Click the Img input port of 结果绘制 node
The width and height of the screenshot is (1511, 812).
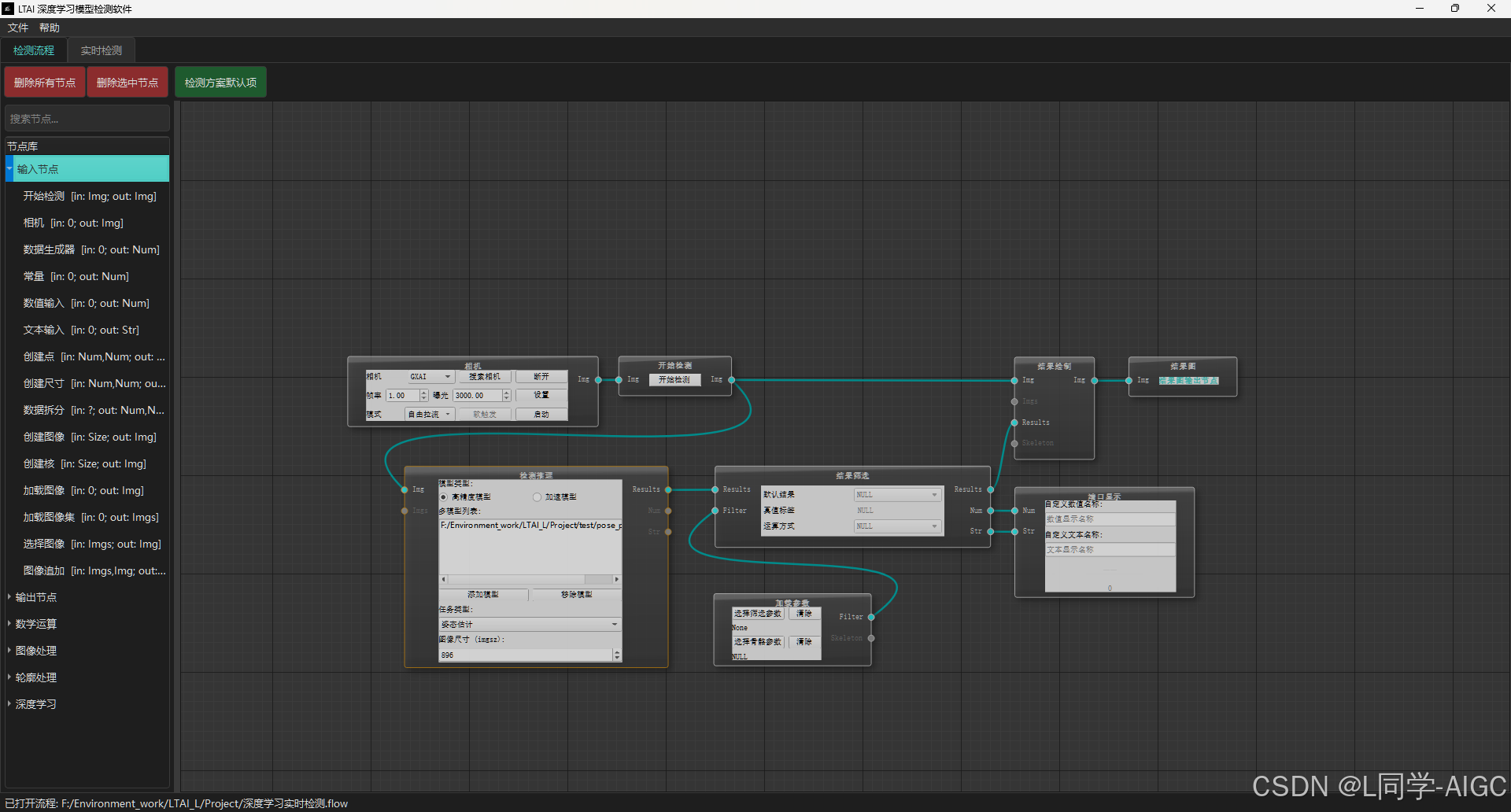[1014, 381]
